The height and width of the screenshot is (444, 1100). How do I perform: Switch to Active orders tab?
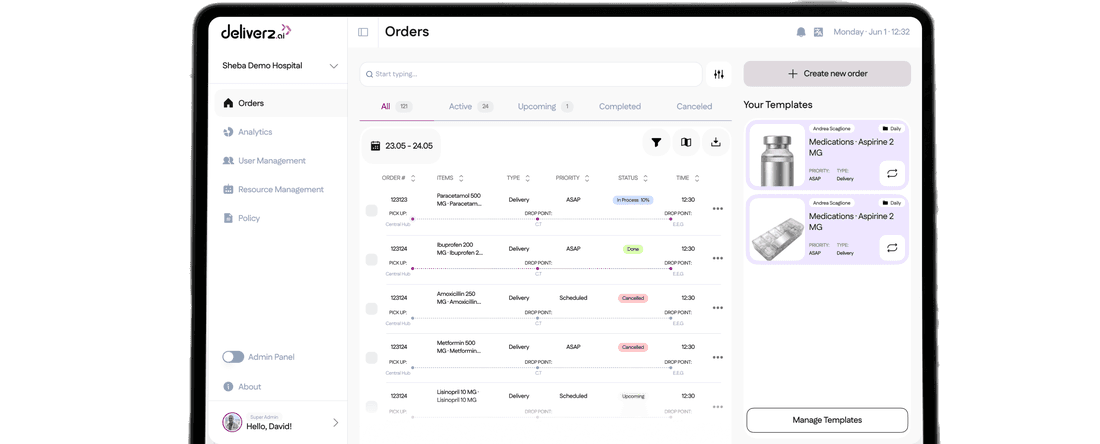pos(471,107)
